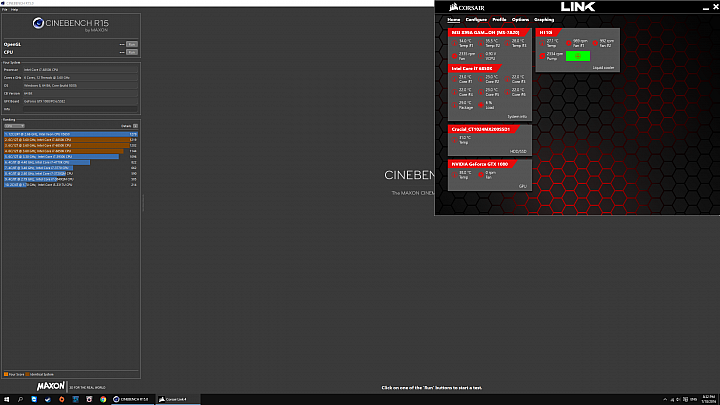Open the Cinebench File menu
The height and width of the screenshot is (405, 720).
tap(5, 10)
